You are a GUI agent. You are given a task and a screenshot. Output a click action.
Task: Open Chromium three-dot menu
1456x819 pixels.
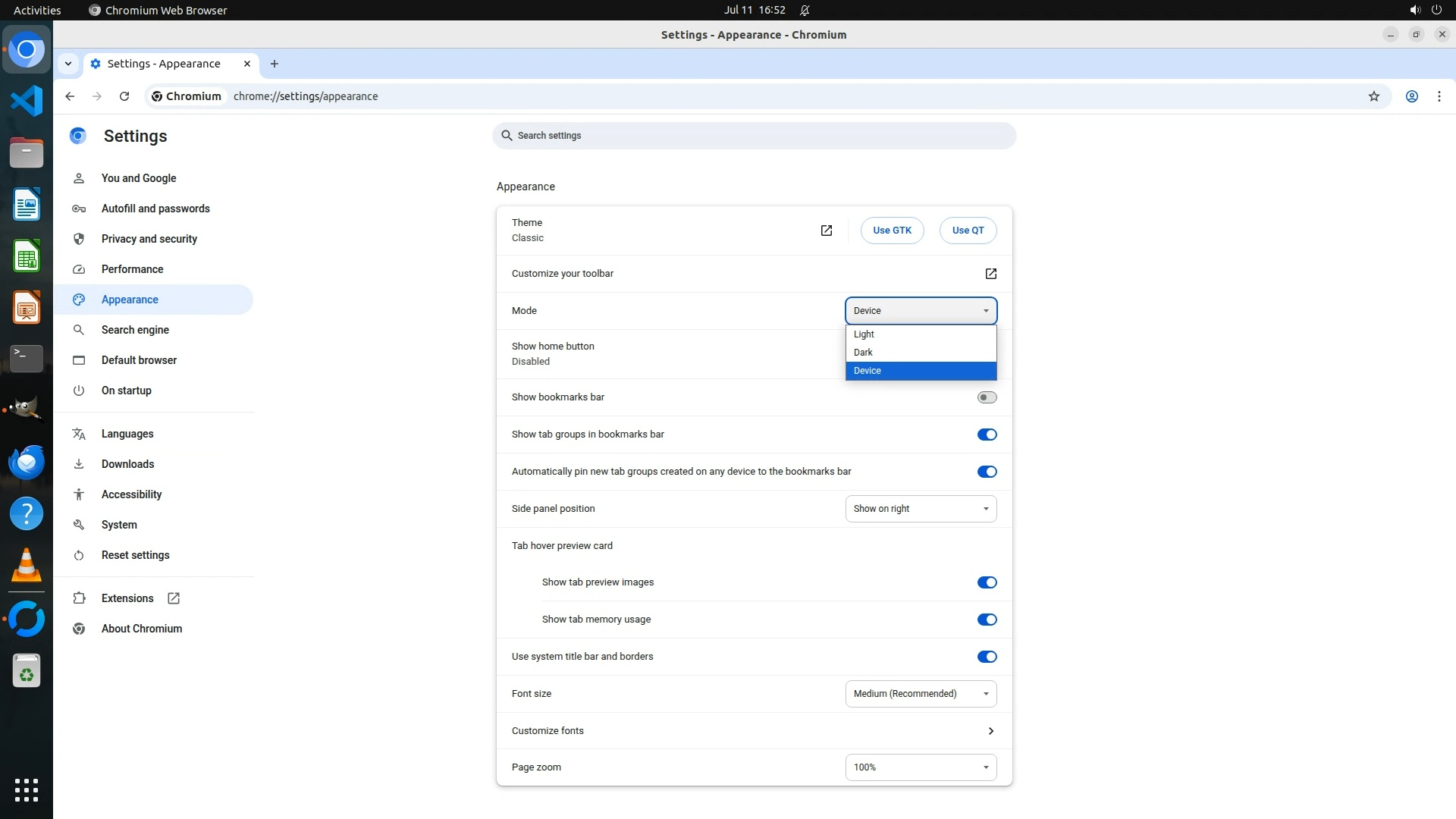pyautogui.click(x=1439, y=96)
